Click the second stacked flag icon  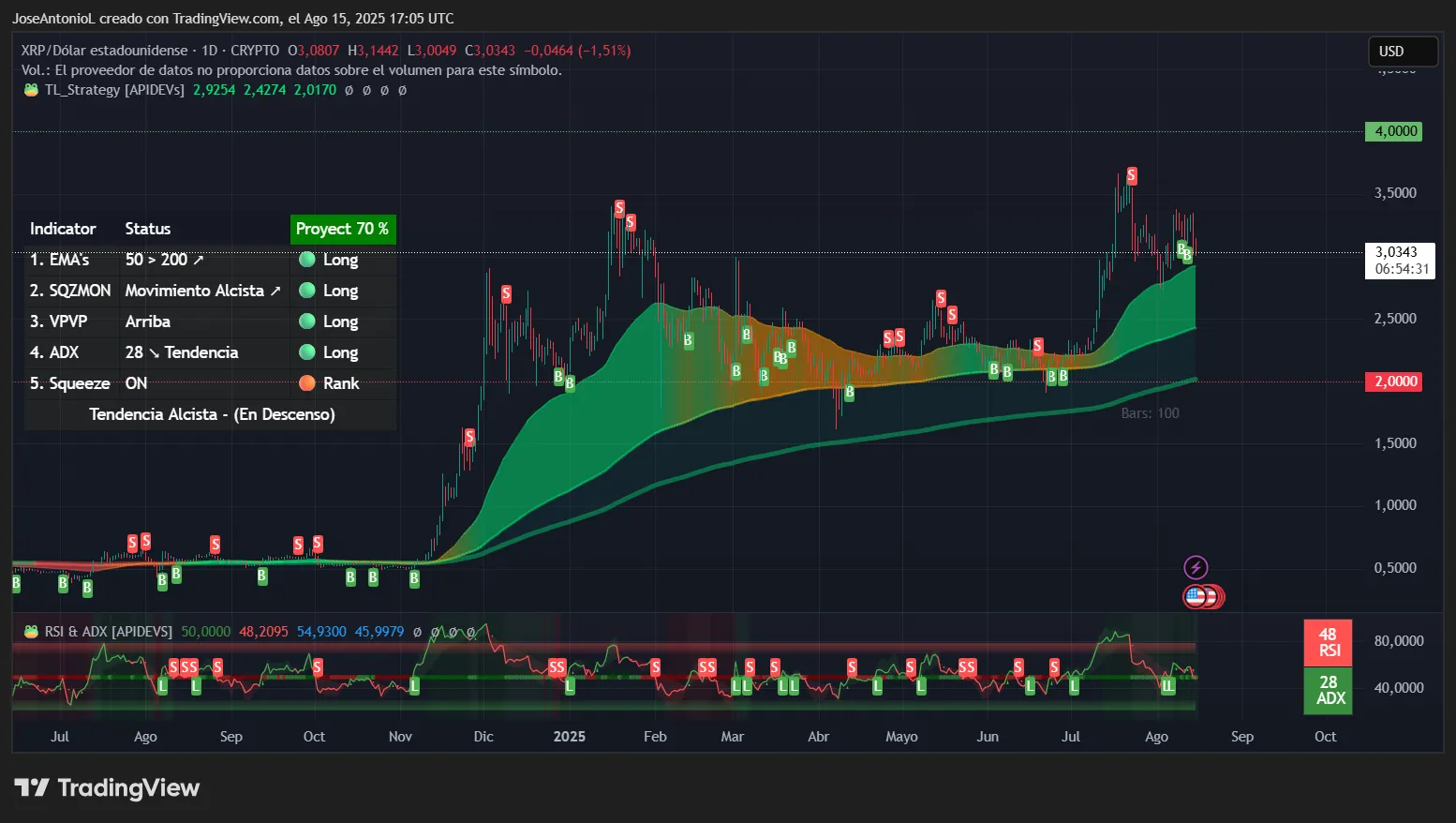(1212, 596)
